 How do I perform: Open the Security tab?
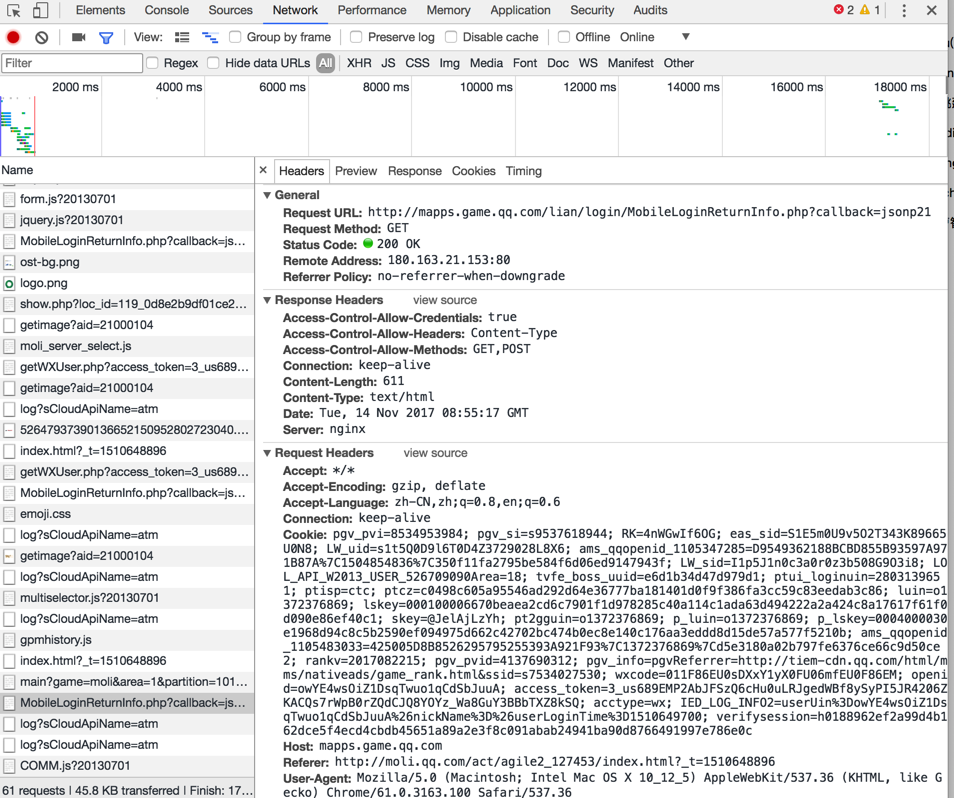(592, 10)
